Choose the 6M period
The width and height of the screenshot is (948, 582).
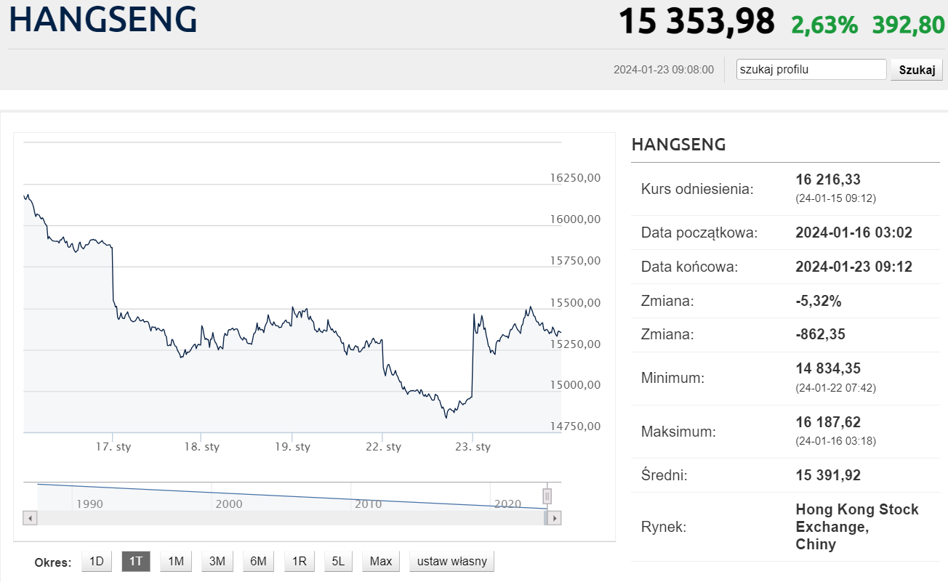coord(258,561)
